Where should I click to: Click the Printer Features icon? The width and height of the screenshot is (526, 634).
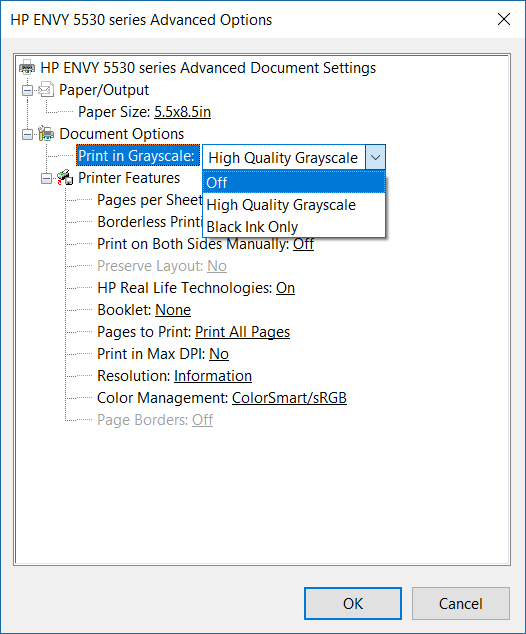point(65,178)
